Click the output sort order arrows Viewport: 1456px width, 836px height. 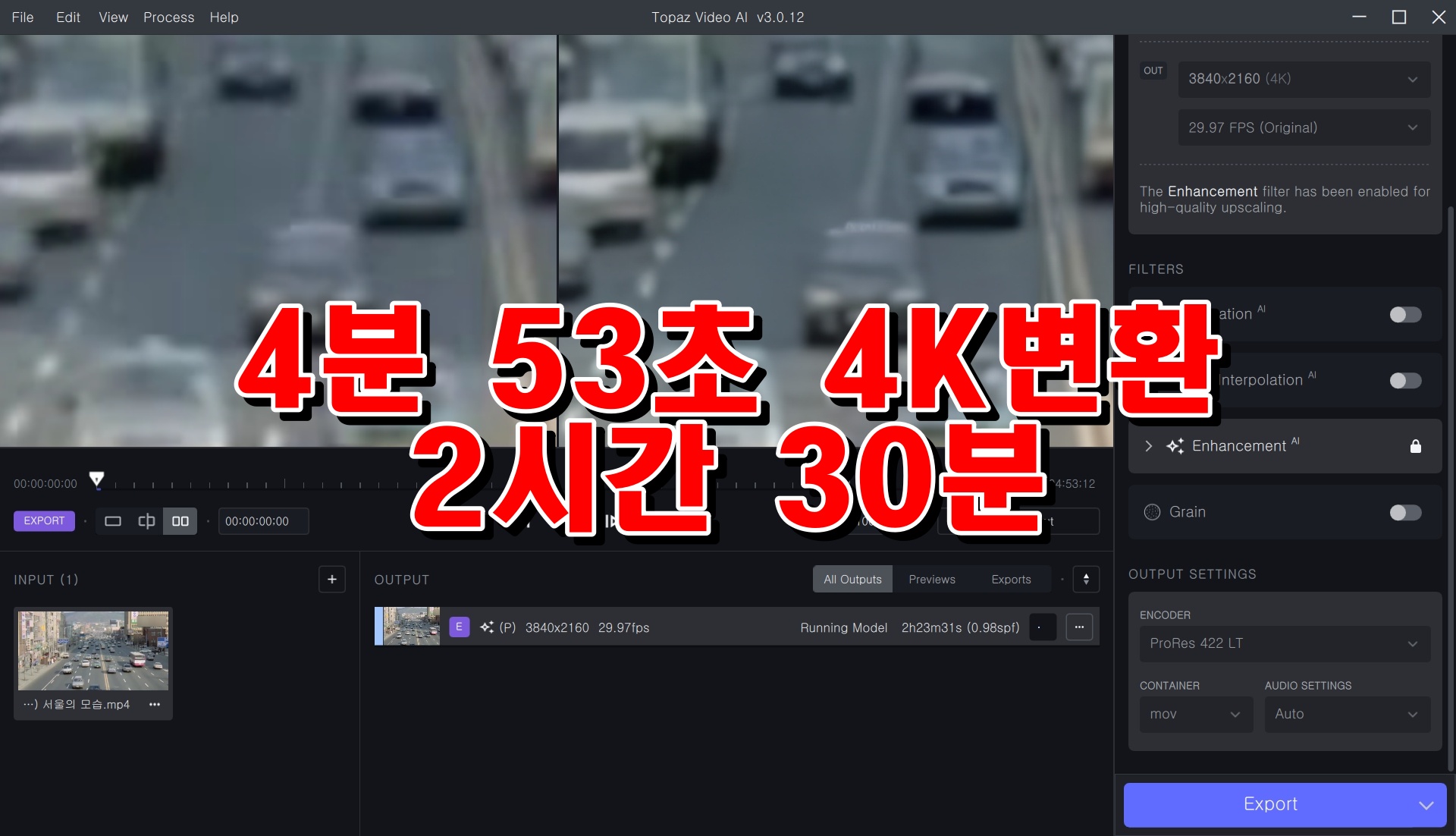coord(1086,580)
